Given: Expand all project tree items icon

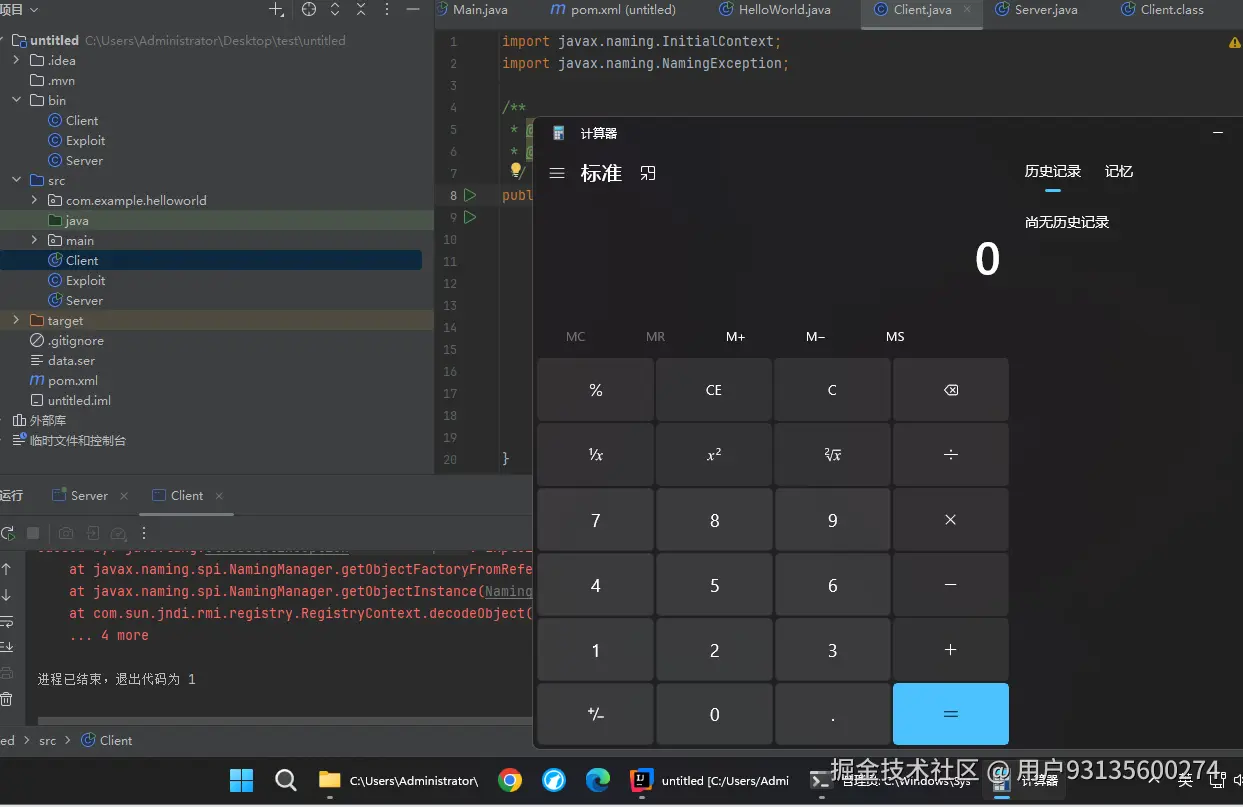Looking at the screenshot, I should point(335,9).
